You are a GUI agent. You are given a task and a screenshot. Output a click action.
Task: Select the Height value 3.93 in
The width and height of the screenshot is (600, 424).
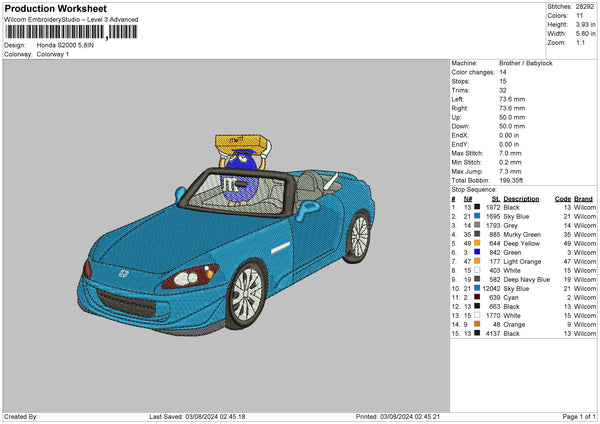pos(585,24)
